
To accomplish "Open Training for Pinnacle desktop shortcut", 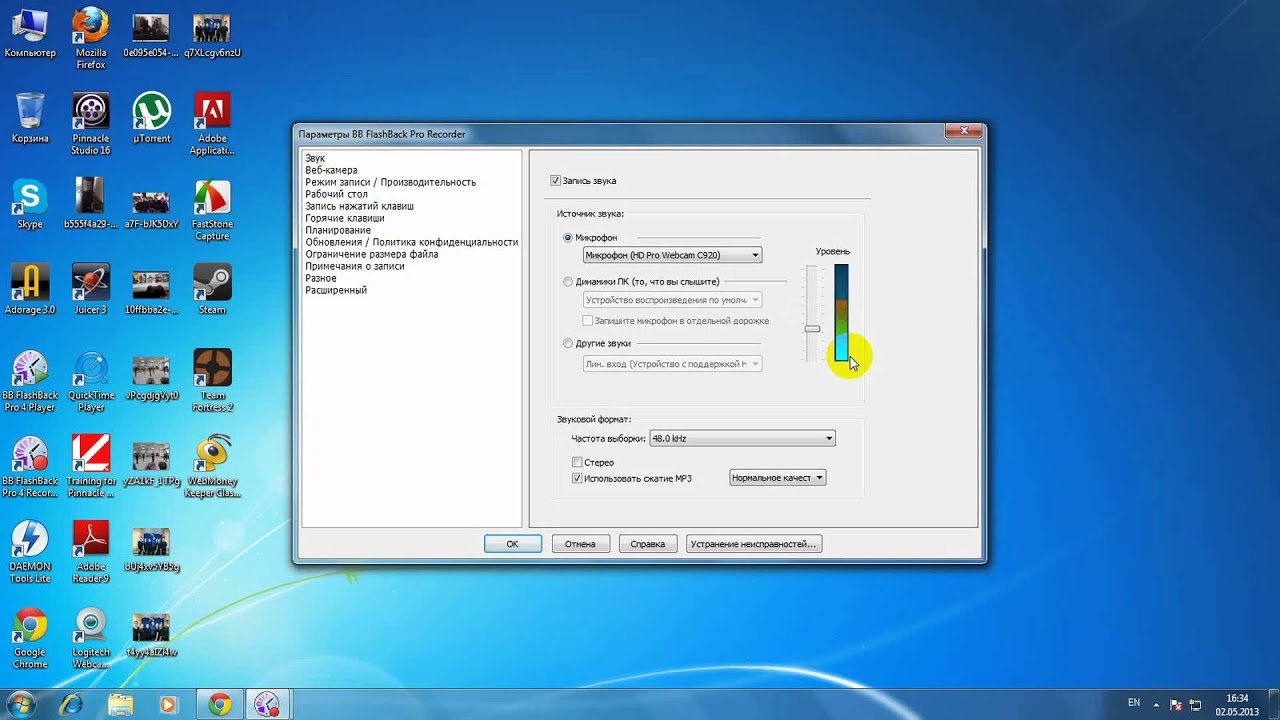I will [x=91, y=467].
